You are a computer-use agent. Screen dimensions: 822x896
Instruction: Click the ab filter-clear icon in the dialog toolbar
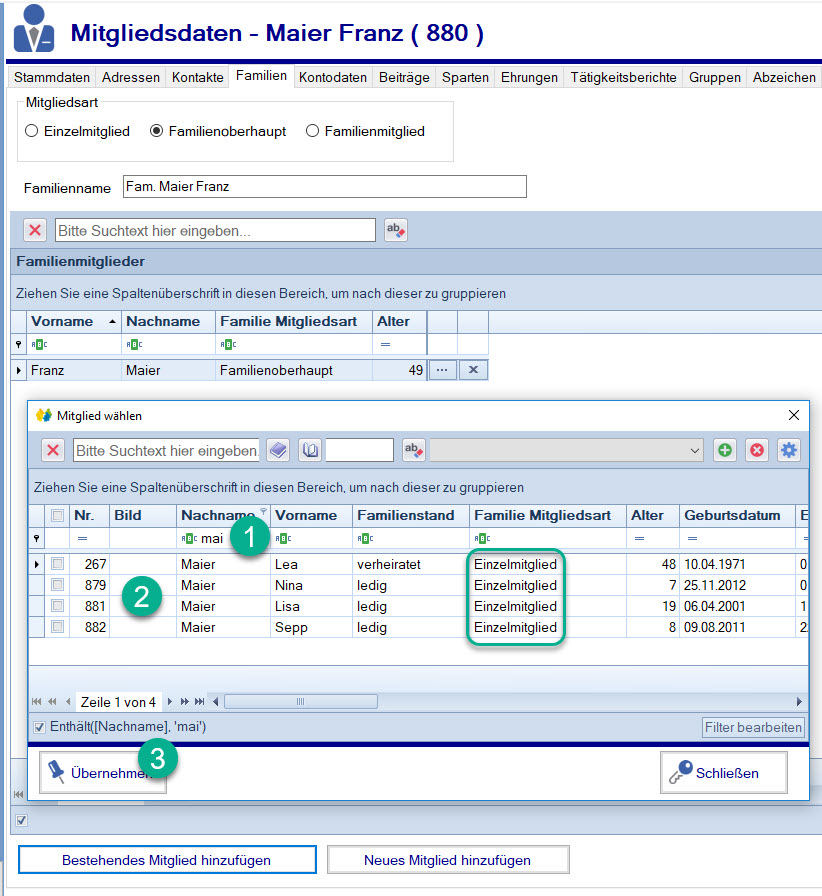click(x=413, y=450)
